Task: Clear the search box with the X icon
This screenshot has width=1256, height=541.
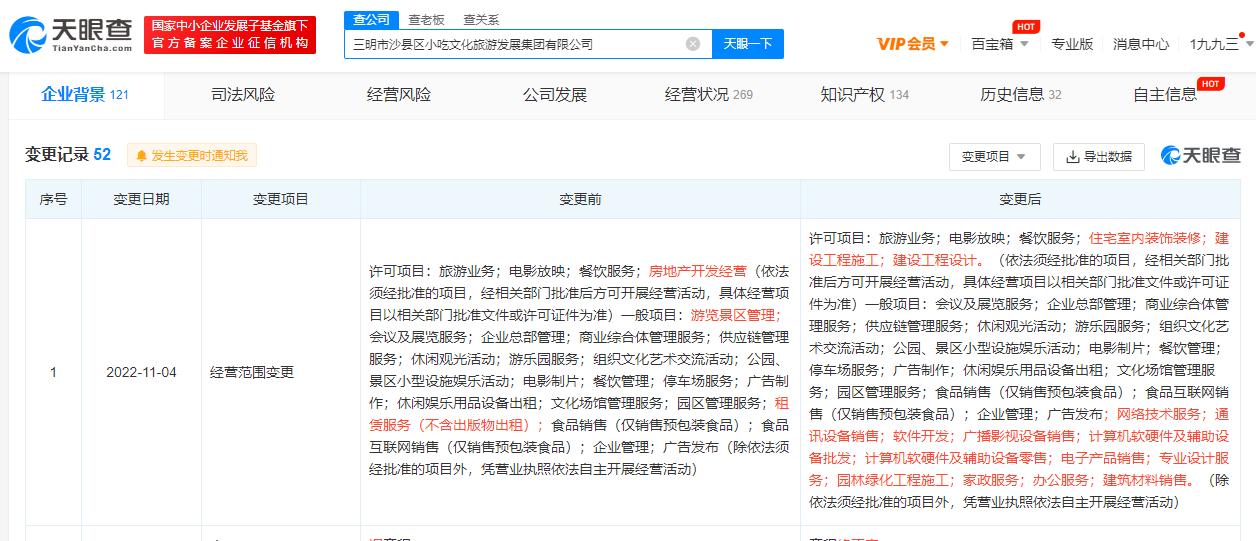Action: click(692, 44)
